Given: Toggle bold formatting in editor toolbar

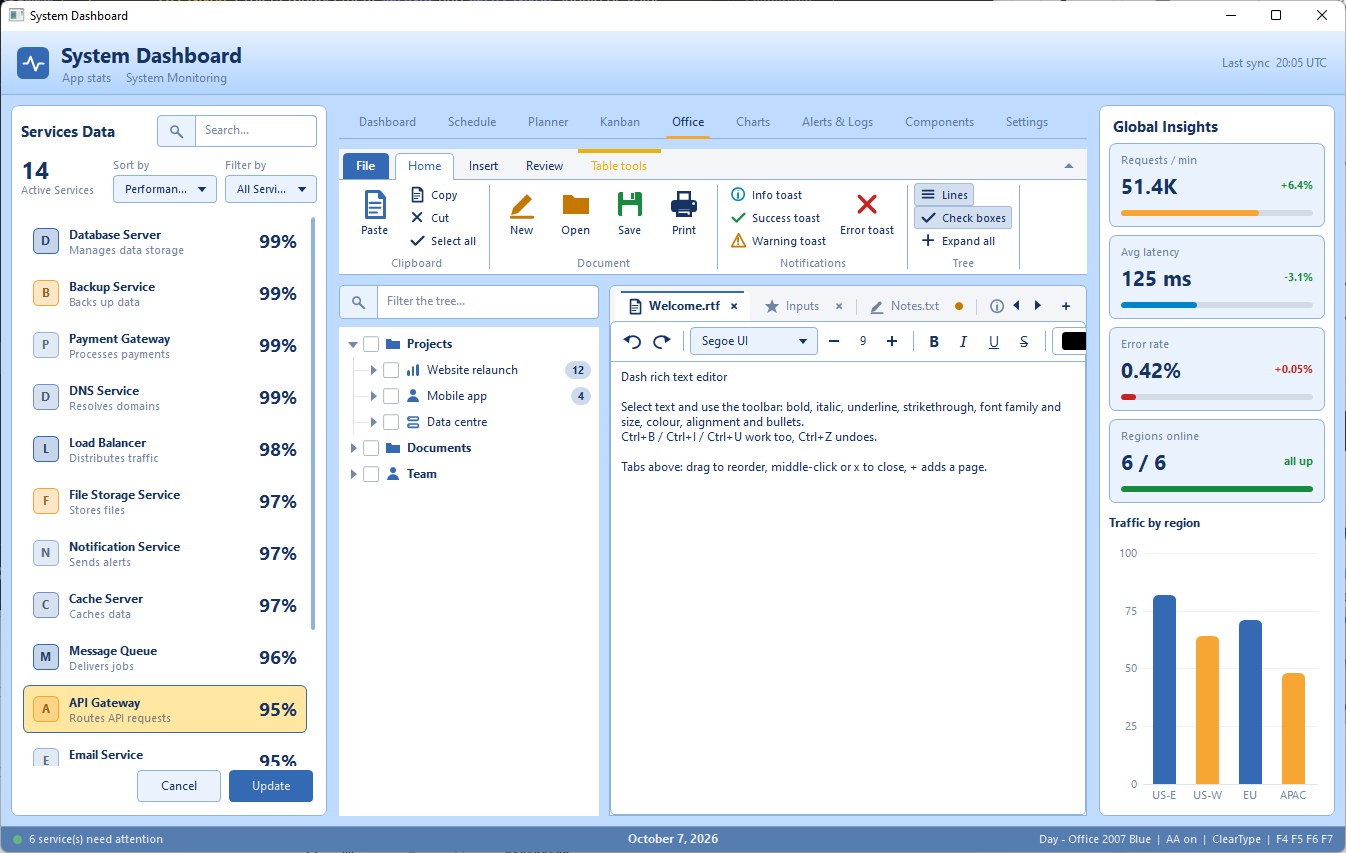Looking at the screenshot, I should pyautogui.click(x=934, y=341).
